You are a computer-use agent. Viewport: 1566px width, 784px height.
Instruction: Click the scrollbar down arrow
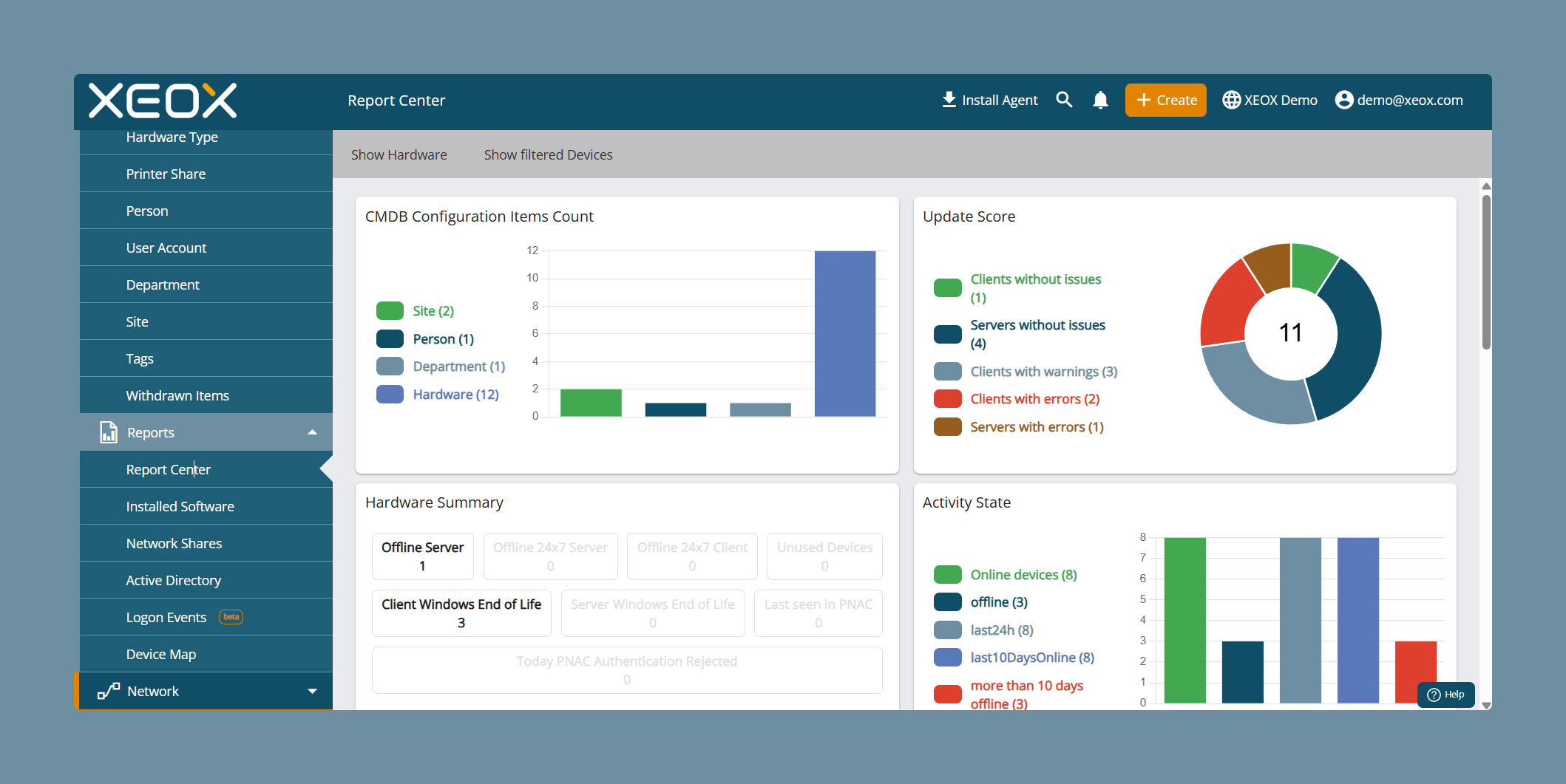[1486, 705]
